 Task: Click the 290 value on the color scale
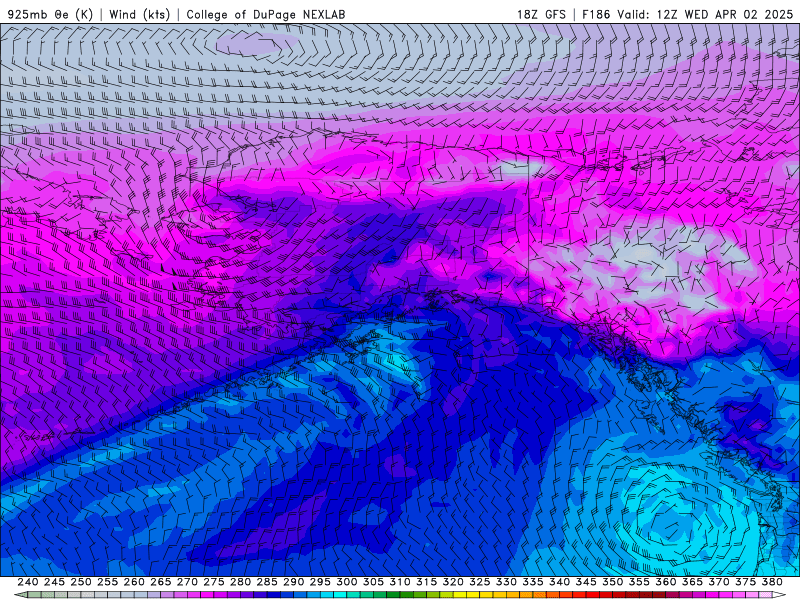point(293,582)
